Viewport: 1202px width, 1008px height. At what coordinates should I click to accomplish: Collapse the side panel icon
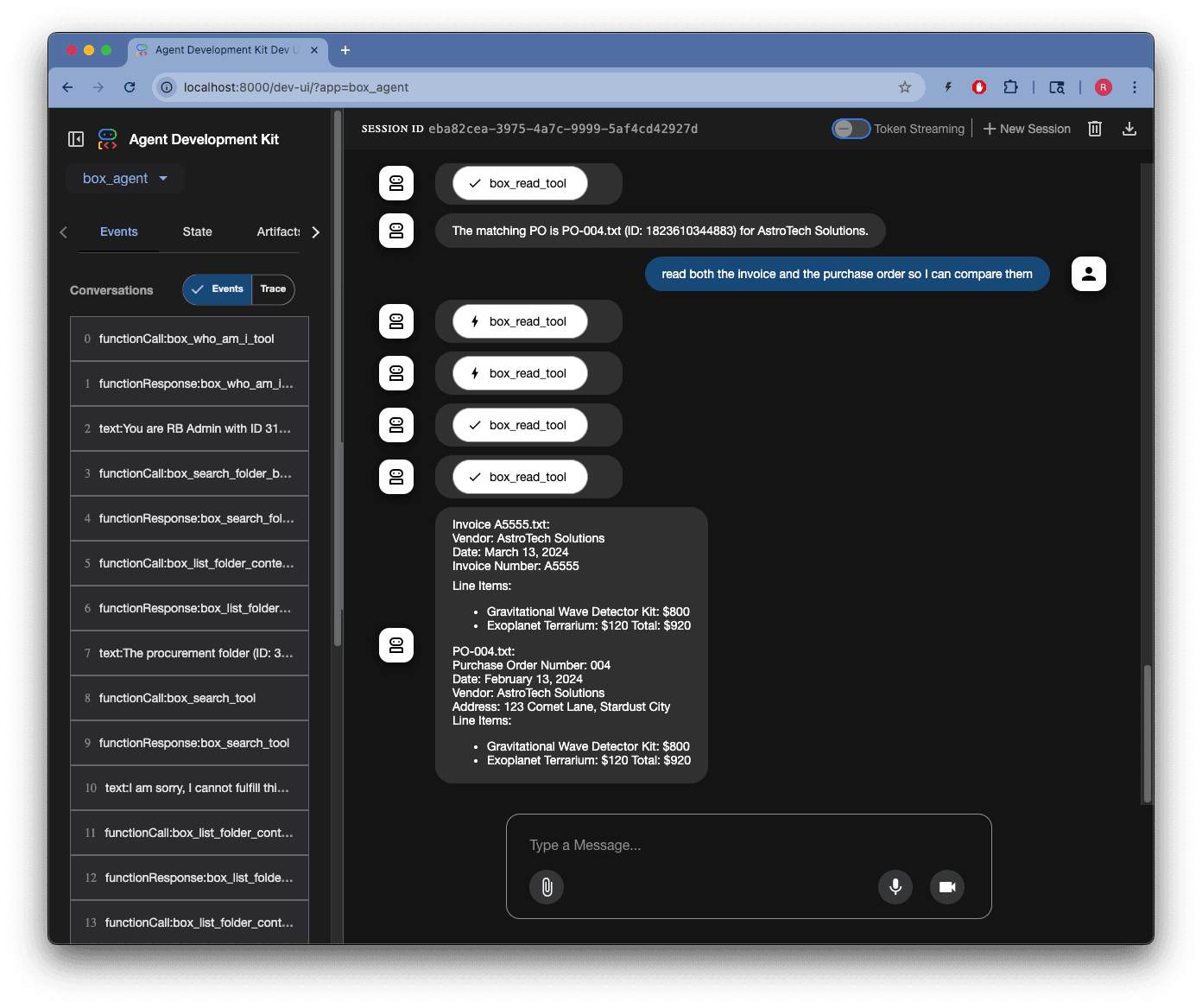(x=76, y=139)
